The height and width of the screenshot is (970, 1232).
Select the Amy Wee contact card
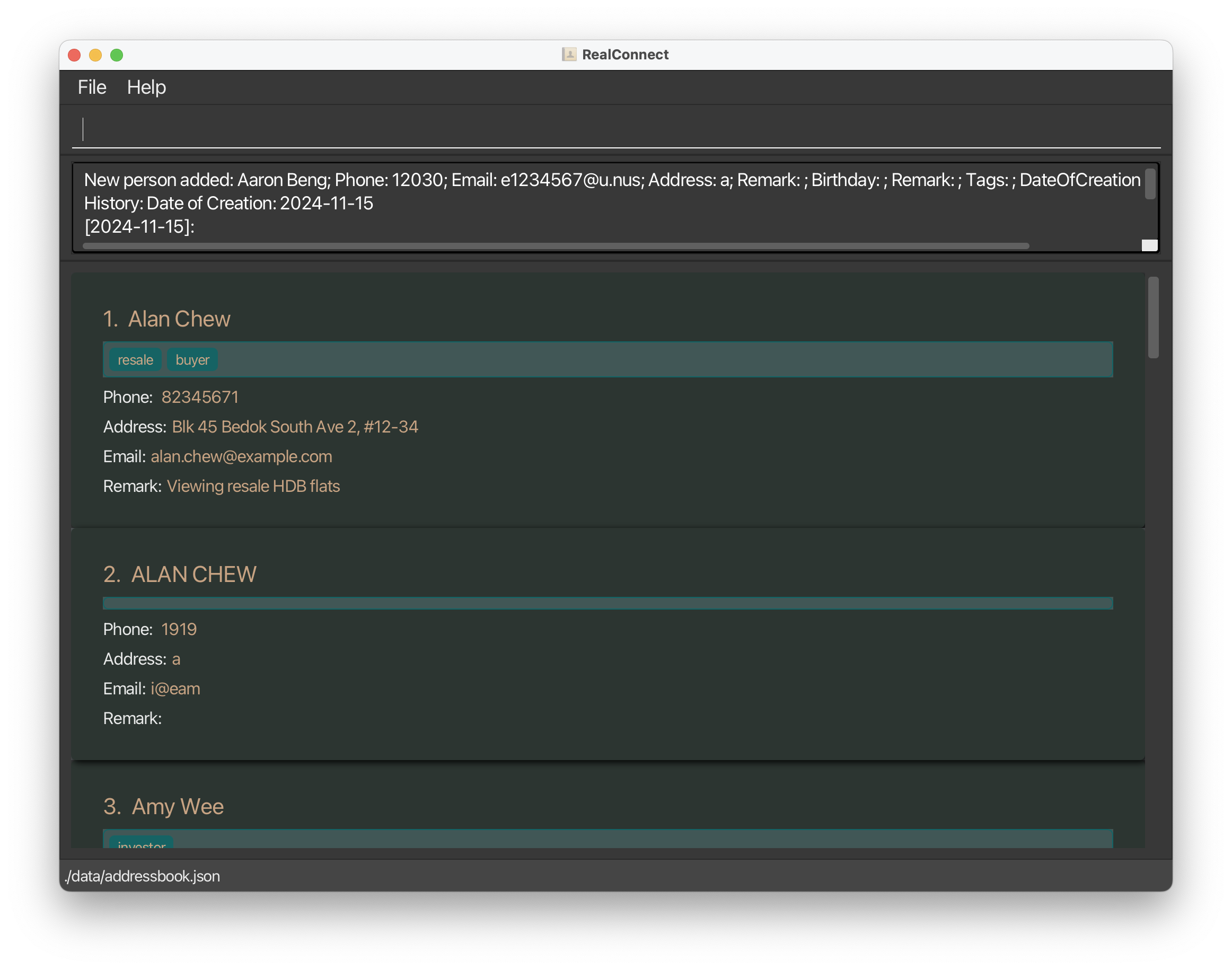point(177,807)
